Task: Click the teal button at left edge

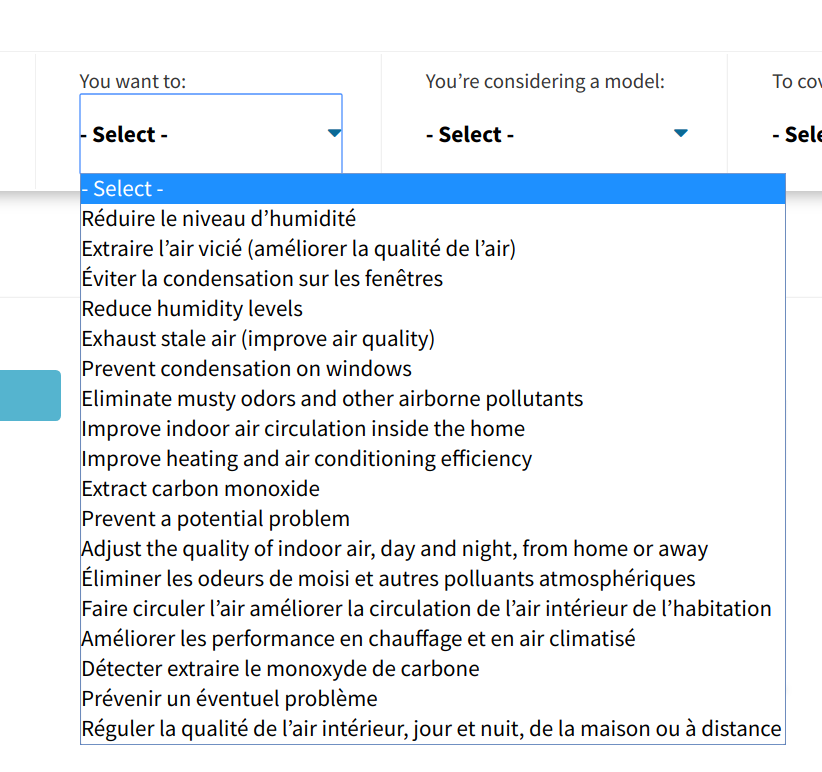Action: (x=30, y=395)
